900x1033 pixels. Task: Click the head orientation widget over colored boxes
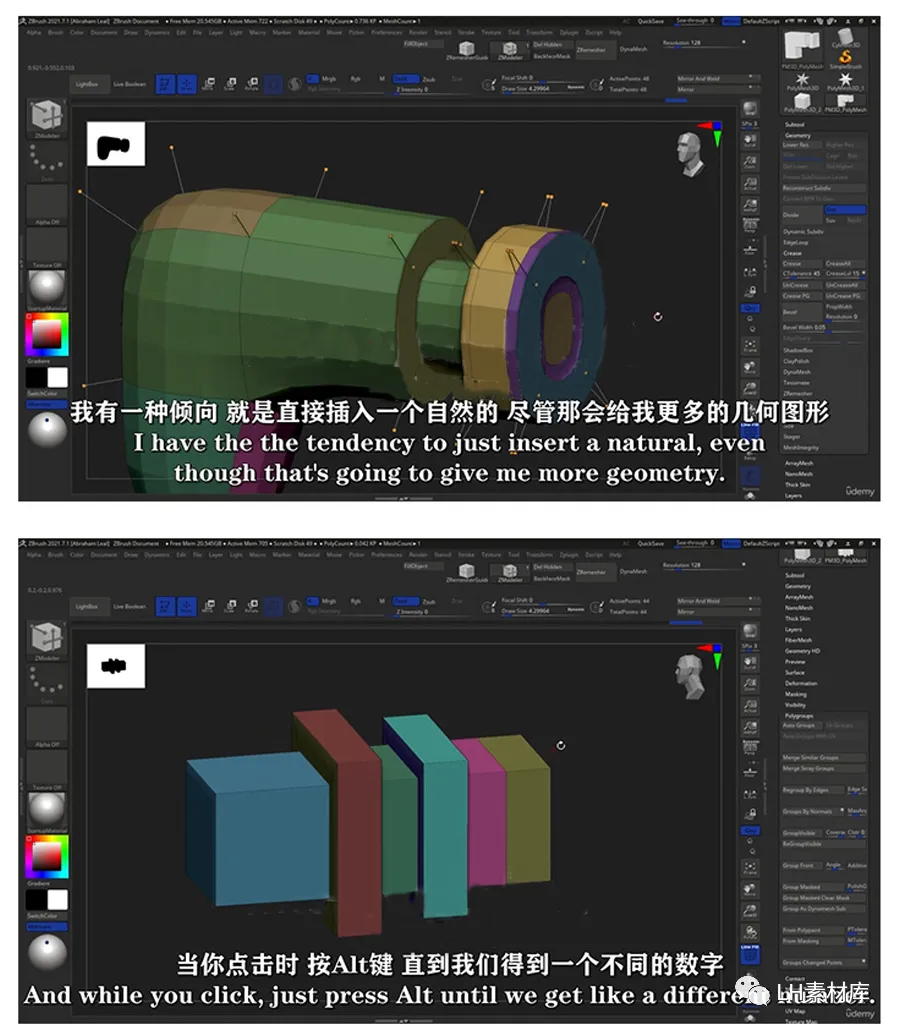(690, 677)
